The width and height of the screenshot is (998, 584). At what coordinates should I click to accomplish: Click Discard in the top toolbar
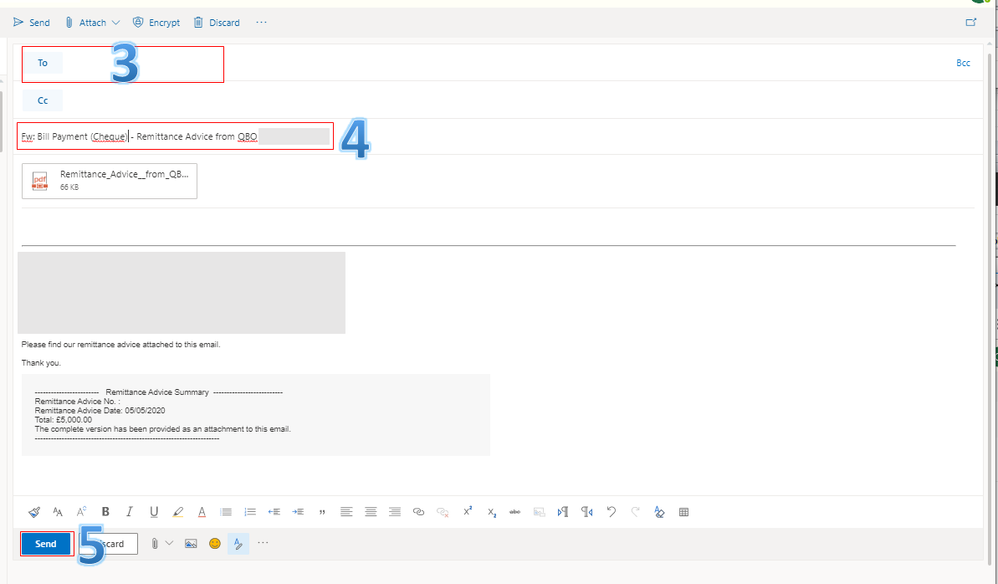(x=217, y=22)
